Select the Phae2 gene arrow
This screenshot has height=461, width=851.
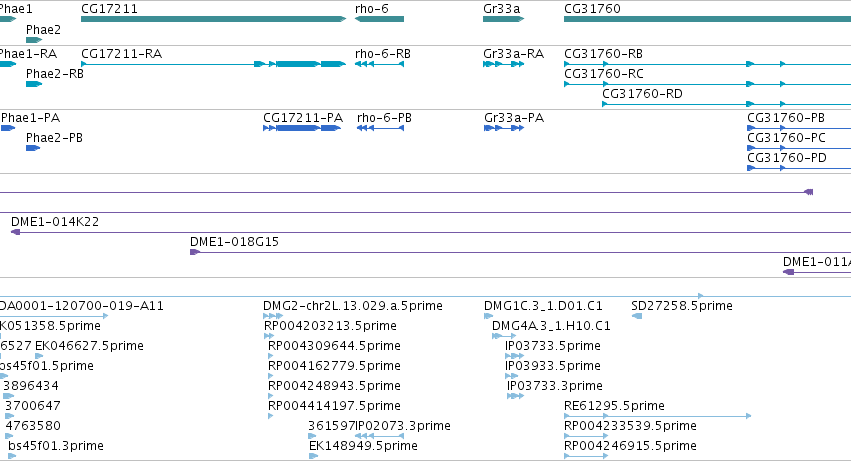pos(34,40)
